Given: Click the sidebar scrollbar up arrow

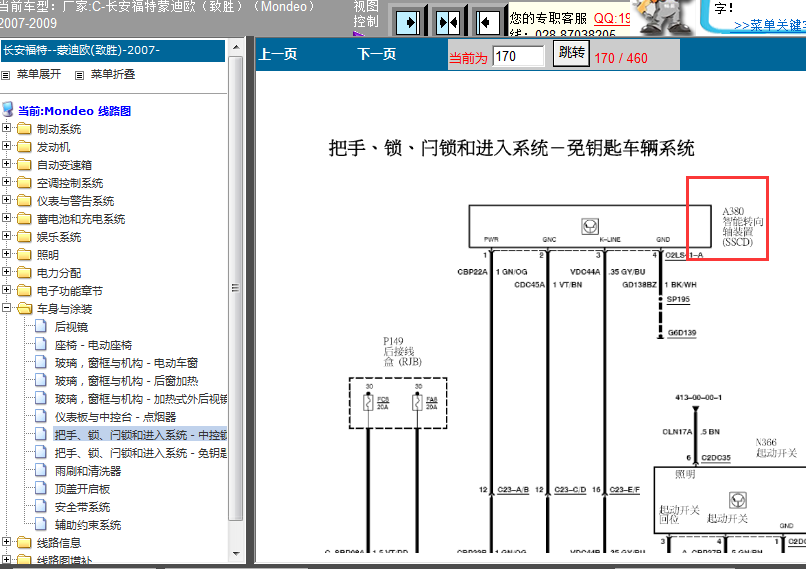Looking at the screenshot, I should pyautogui.click(x=236, y=47).
